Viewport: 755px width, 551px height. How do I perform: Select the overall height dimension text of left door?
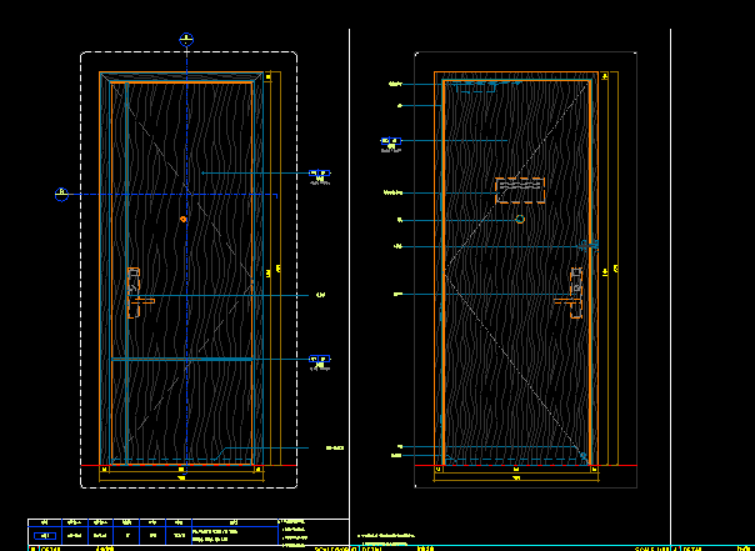tap(278, 268)
